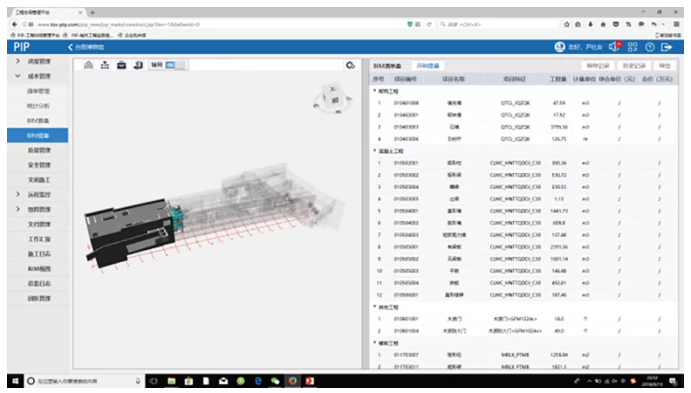Go back via the header back arrow link

tap(86, 47)
